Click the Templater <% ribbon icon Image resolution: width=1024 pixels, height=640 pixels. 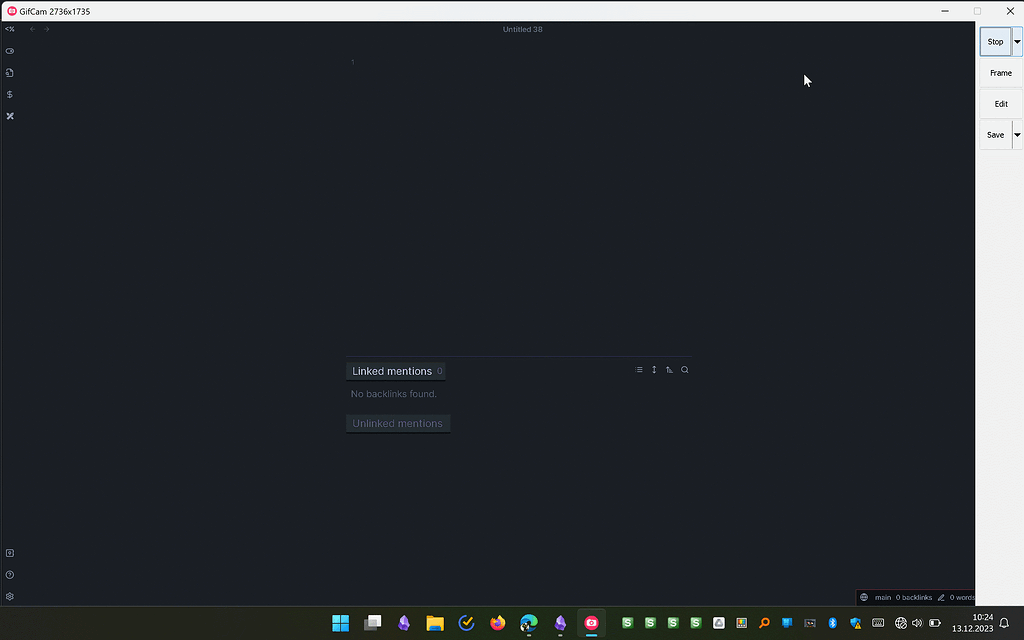[x=9, y=29]
